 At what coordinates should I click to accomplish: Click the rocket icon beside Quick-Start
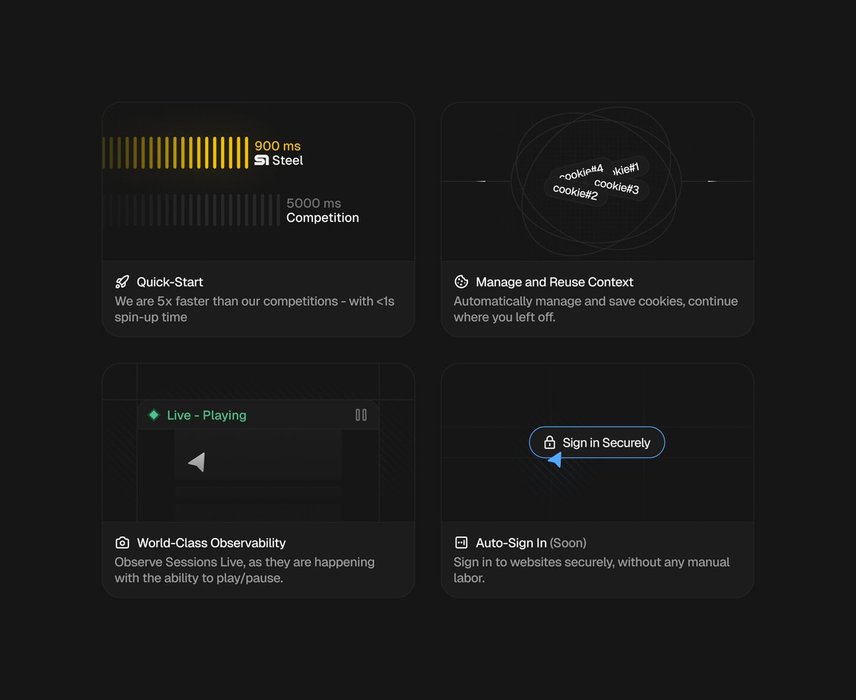122,282
